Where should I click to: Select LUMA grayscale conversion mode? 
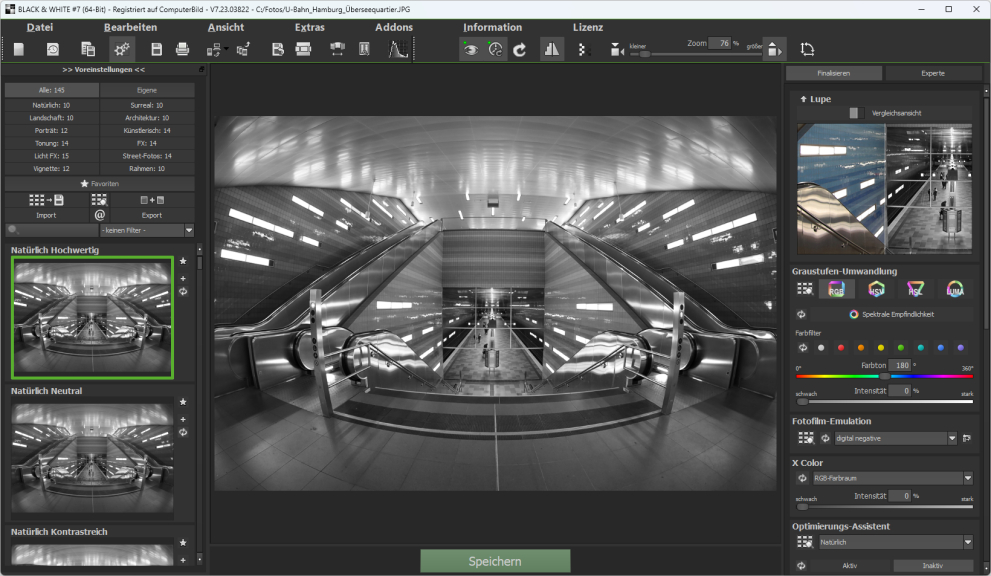point(956,290)
